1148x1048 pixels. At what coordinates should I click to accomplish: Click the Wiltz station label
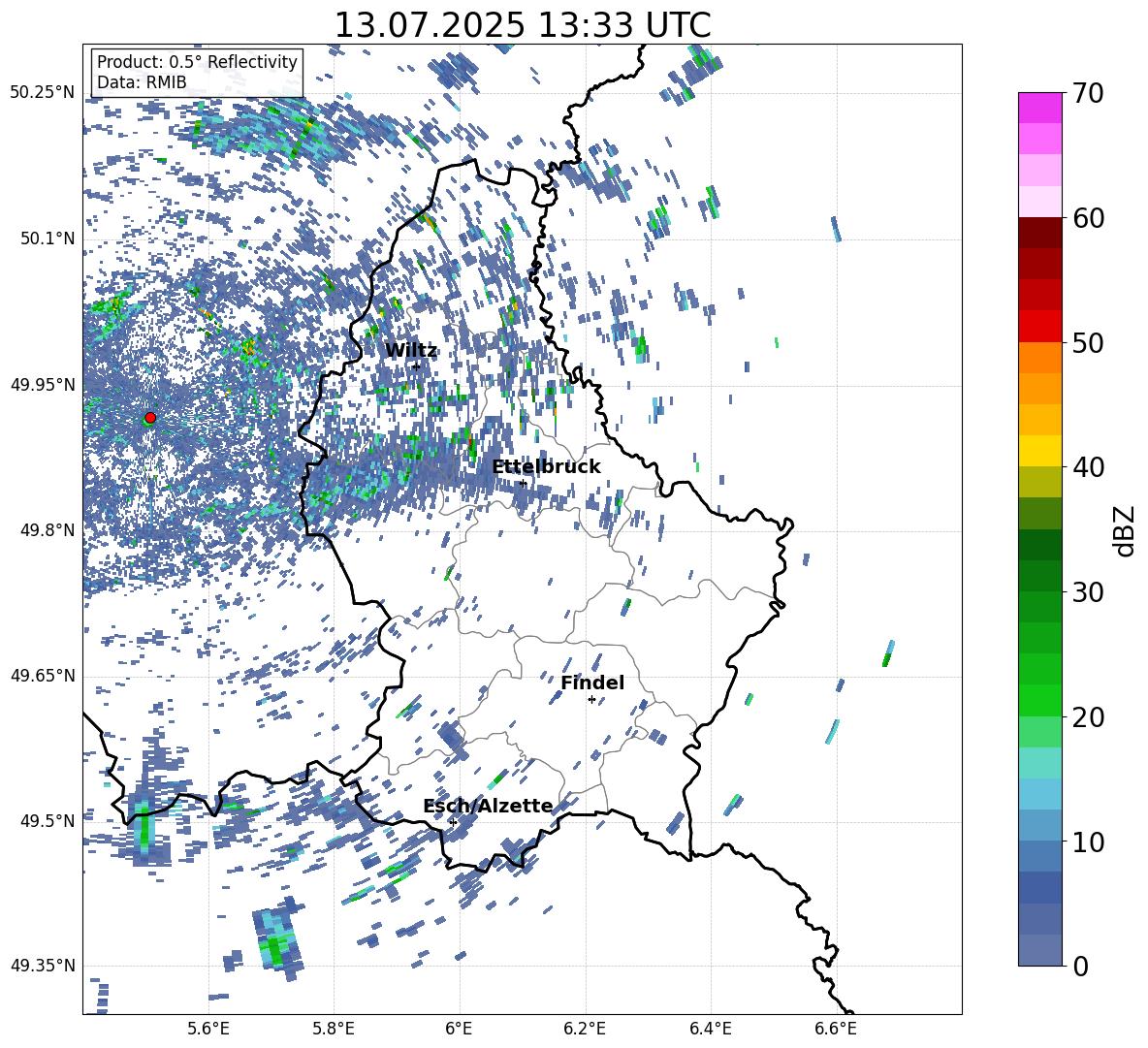(x=411, y=351)
